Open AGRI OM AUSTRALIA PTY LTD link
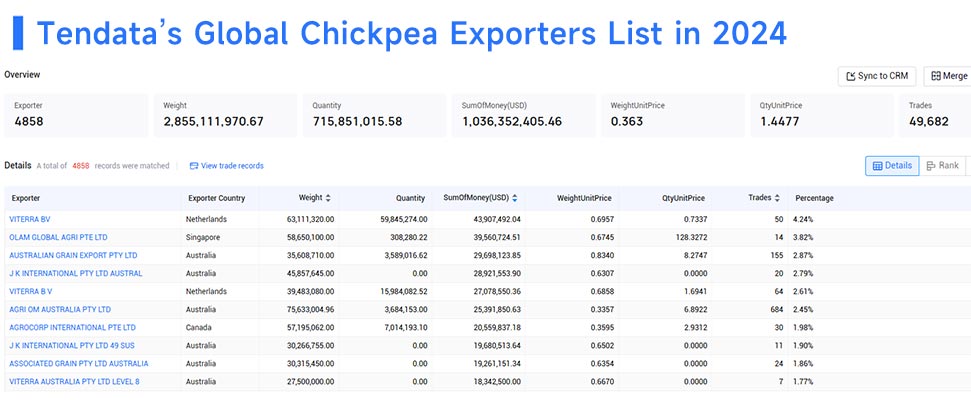The width and height of the screenshot is (971, 400). [x=60, y=309]
